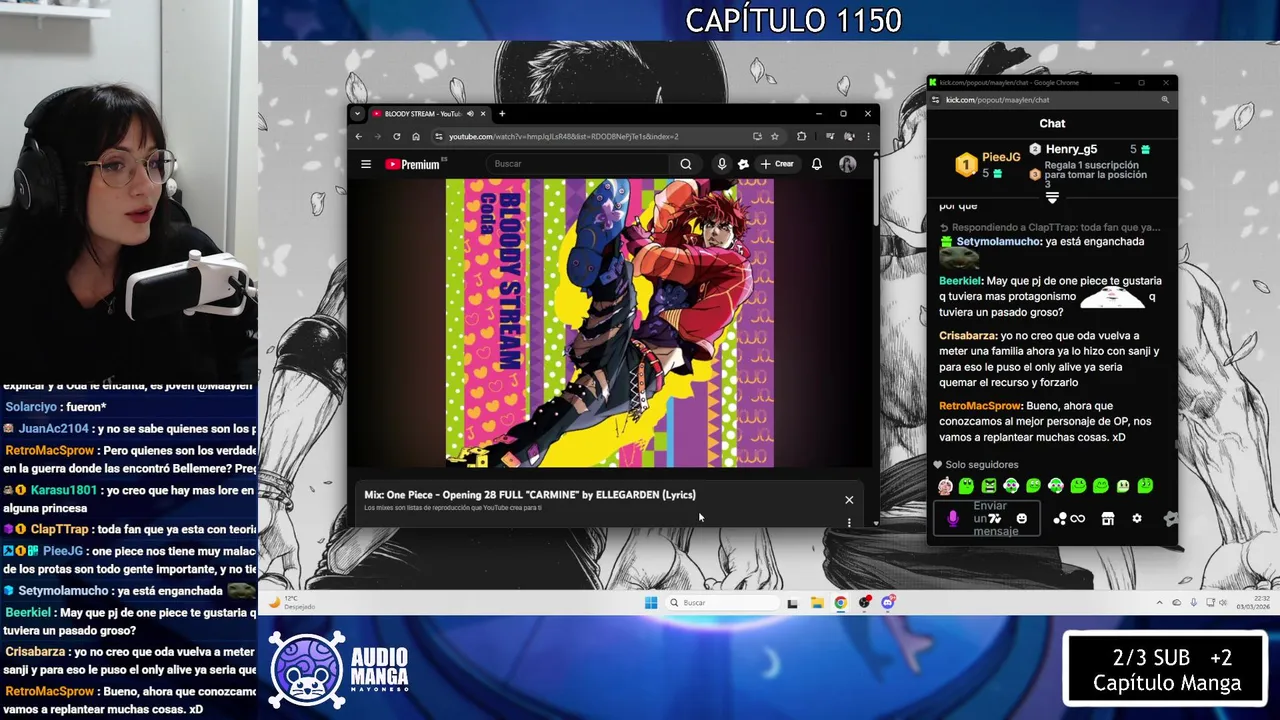
Task: Close the One Piece mix panel
Action: [849, 500]
